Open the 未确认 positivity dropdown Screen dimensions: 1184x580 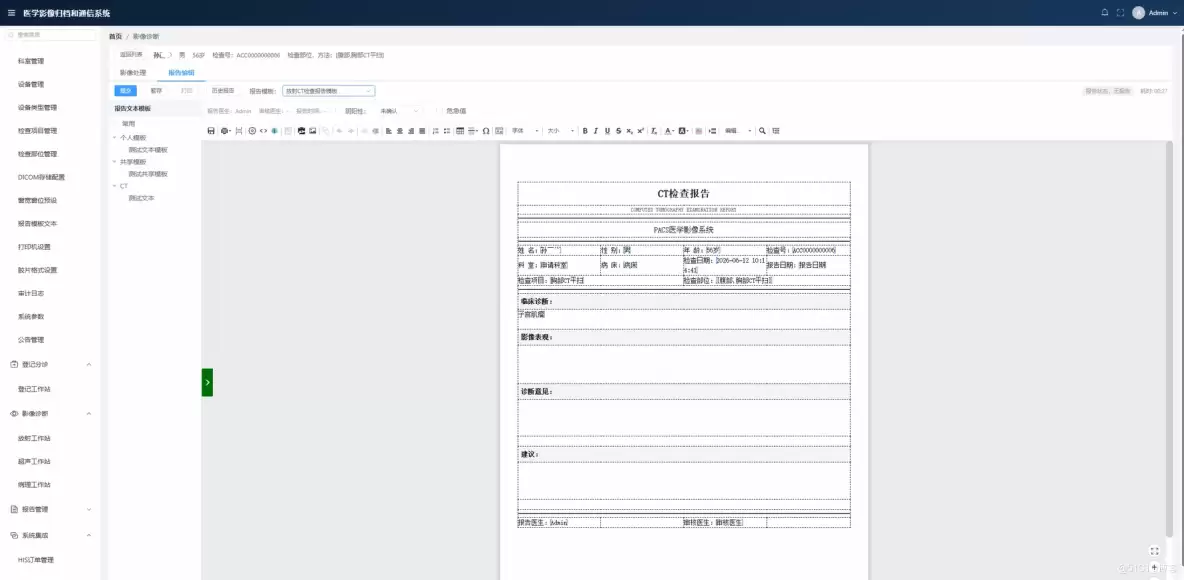[x=399, y=110]
